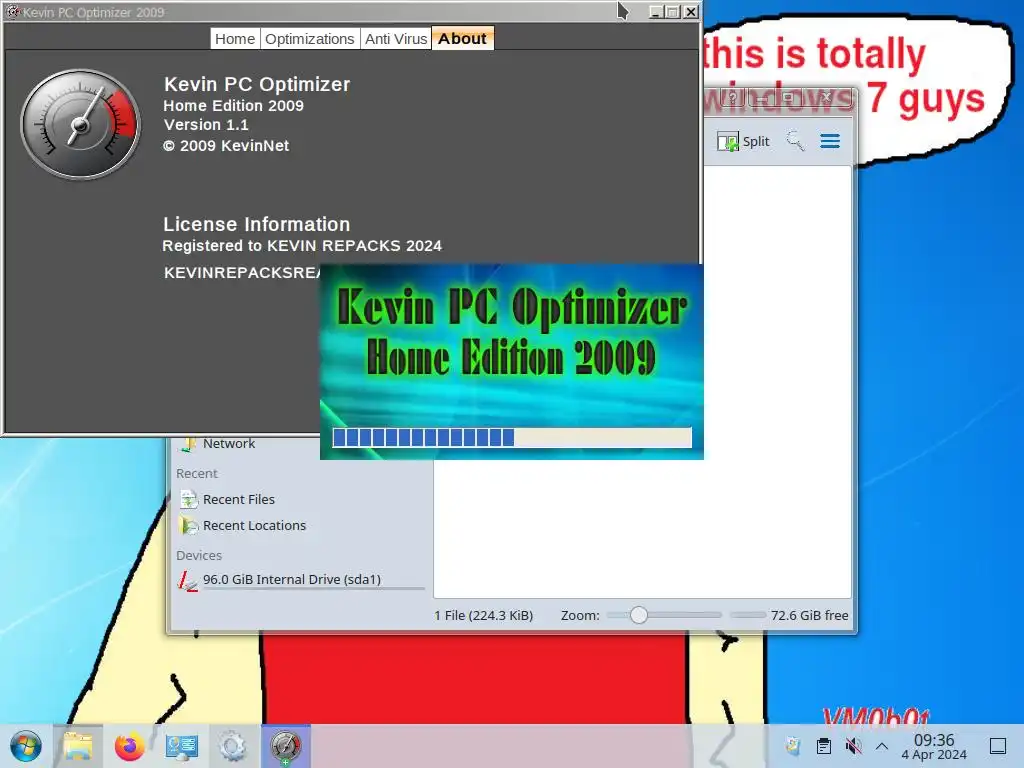Click the free space bar in status bar
Screen dimensions: 1024x768
[x=748, y=615]
